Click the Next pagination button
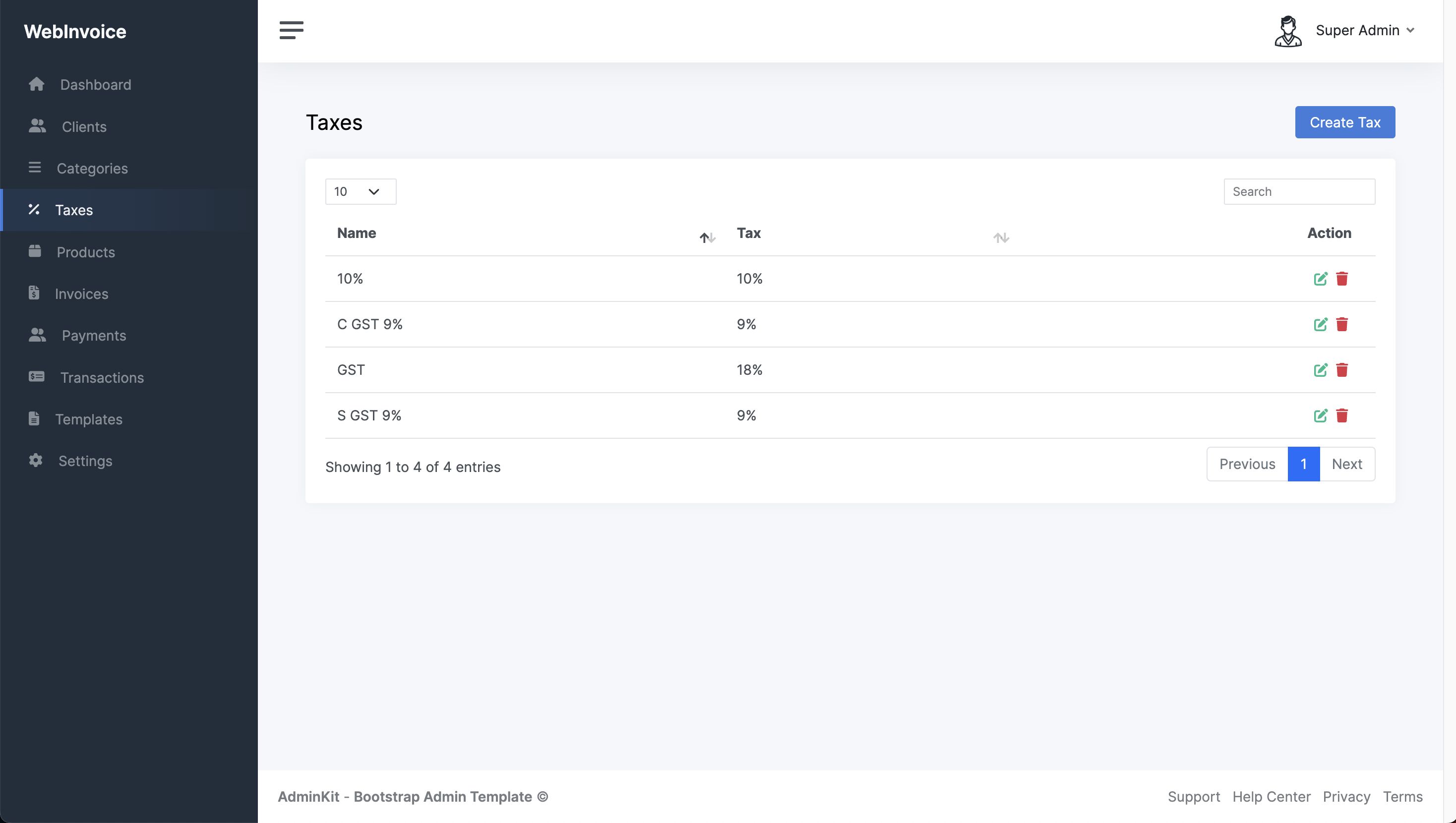Image resolution: width=1456 pixels, height=823 pixels. pos(1346,464)
